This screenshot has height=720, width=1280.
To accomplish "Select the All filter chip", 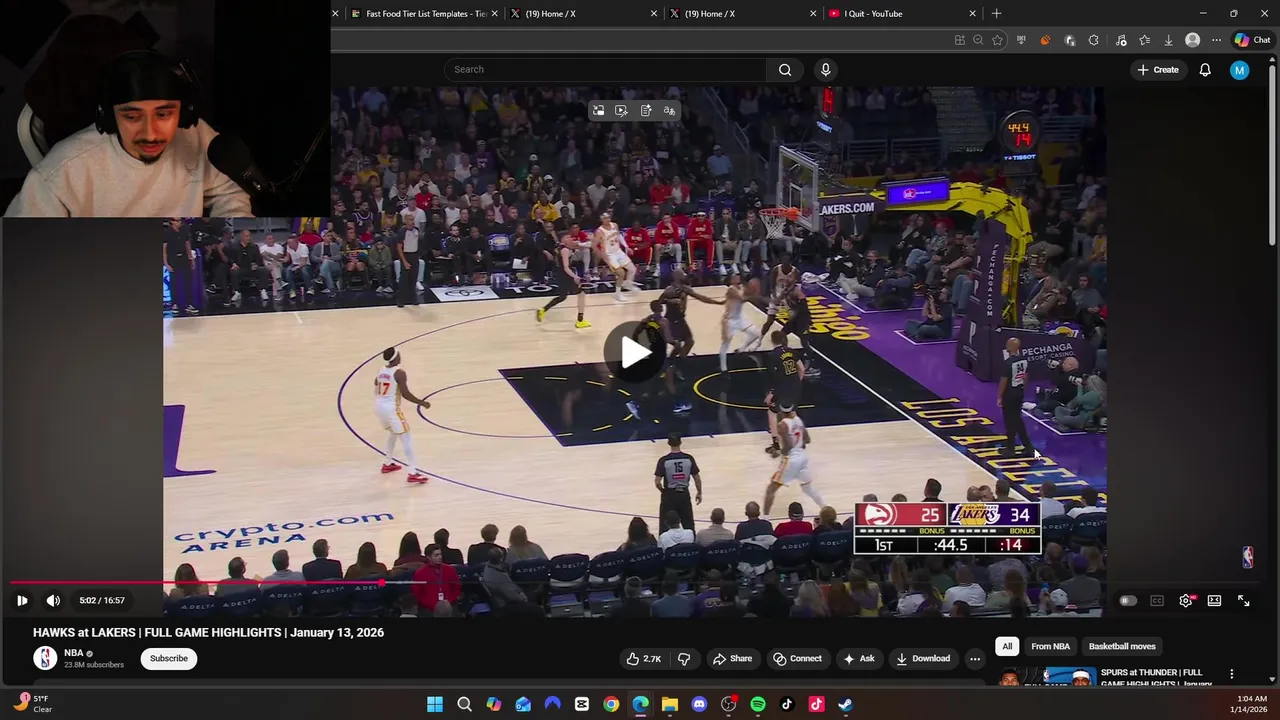I will point(1007,647).
